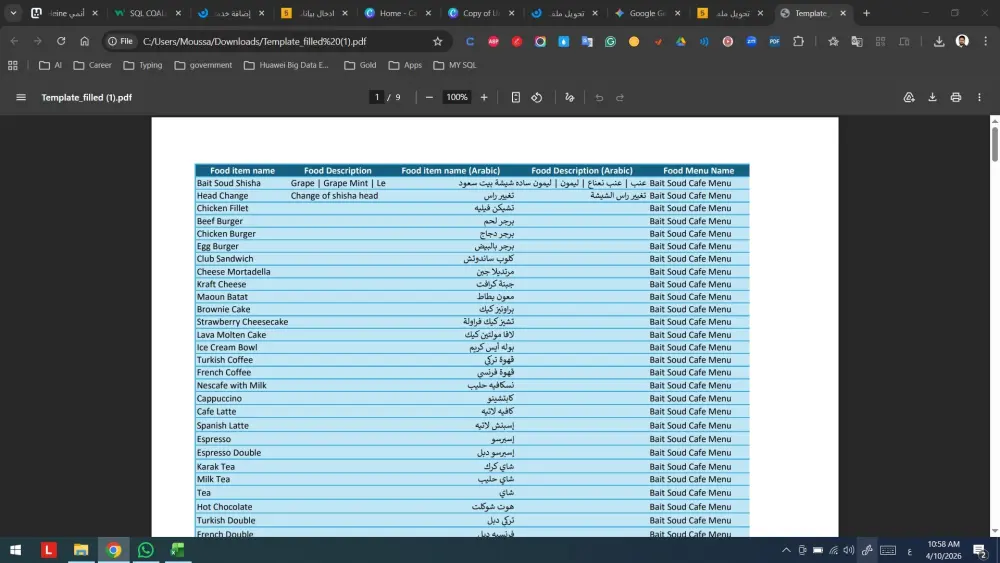Open the Chrome profile avatar
Viewport: 1000px width, 563px height.
point(962,41)
